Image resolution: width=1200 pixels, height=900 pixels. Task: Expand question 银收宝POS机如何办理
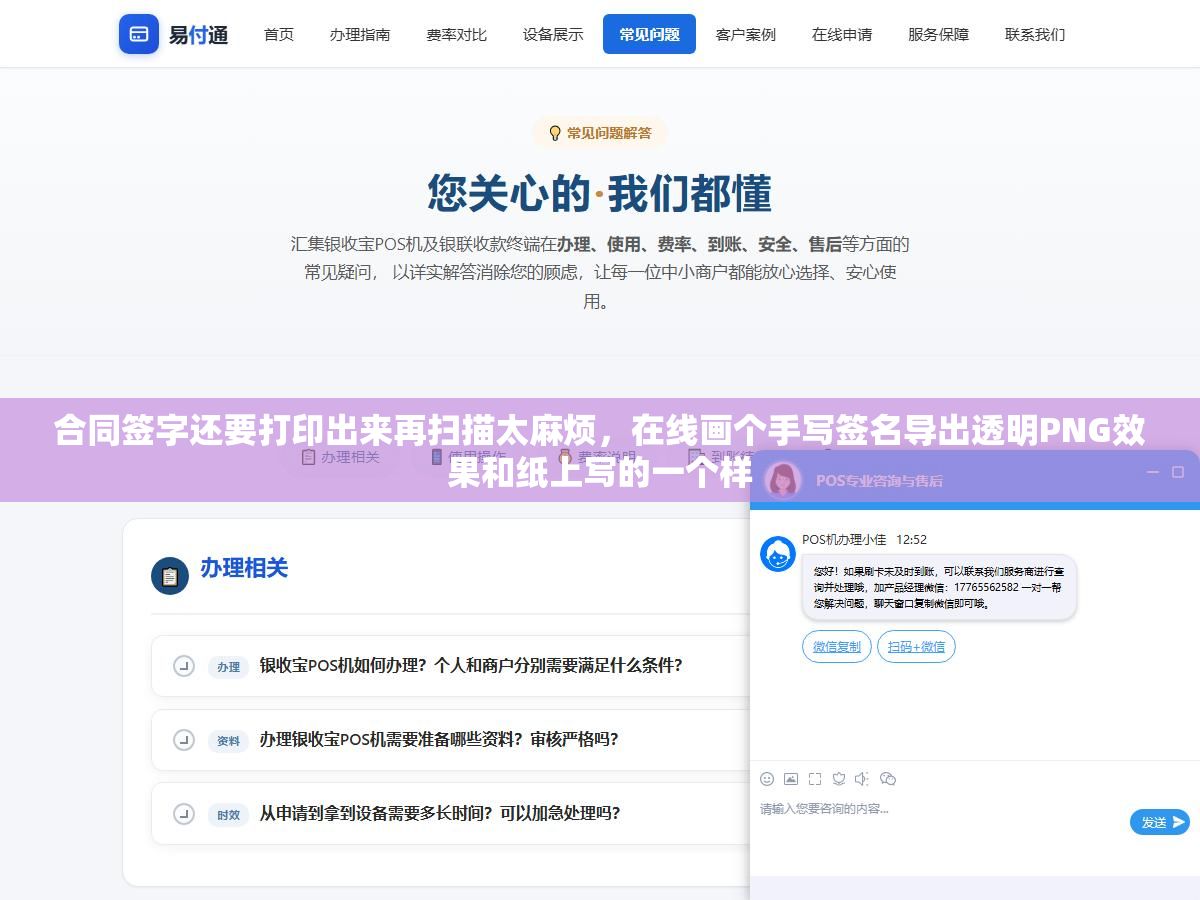451,665
